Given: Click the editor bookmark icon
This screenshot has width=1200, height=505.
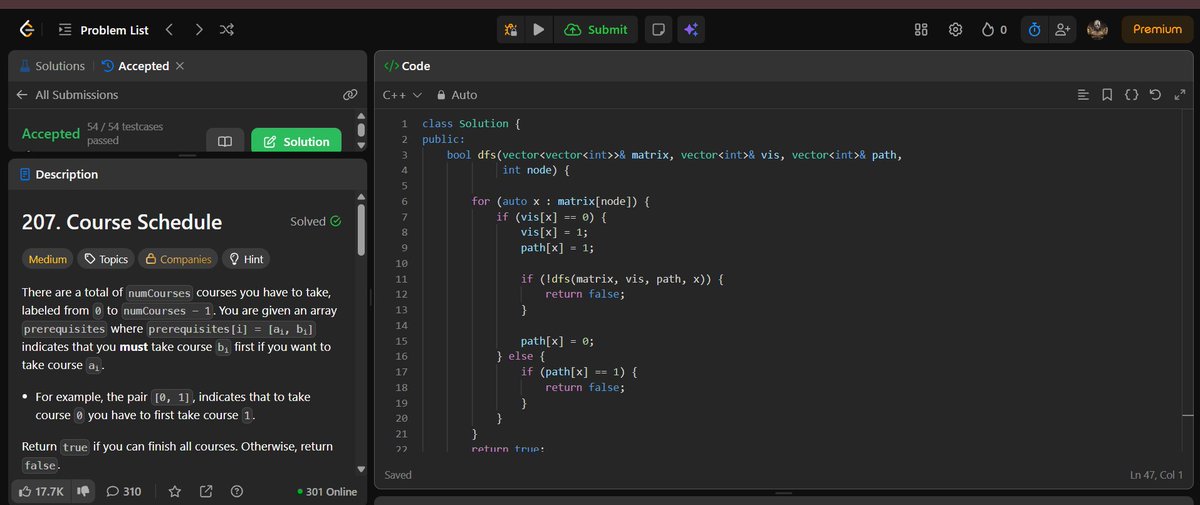Looking at the screenshot, I should (x=1107, y=95).
